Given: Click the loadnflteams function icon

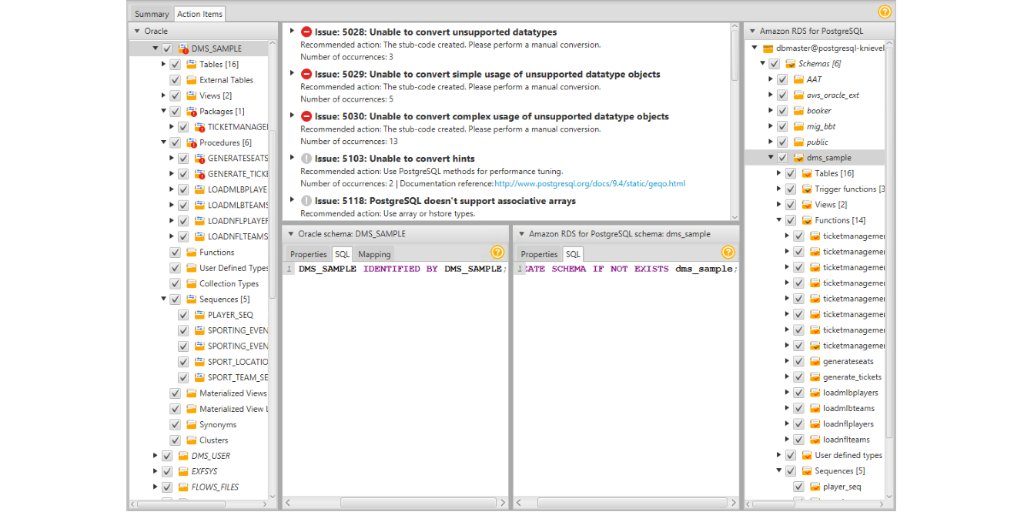Looking at the screenshot, I should click(815, 440).
